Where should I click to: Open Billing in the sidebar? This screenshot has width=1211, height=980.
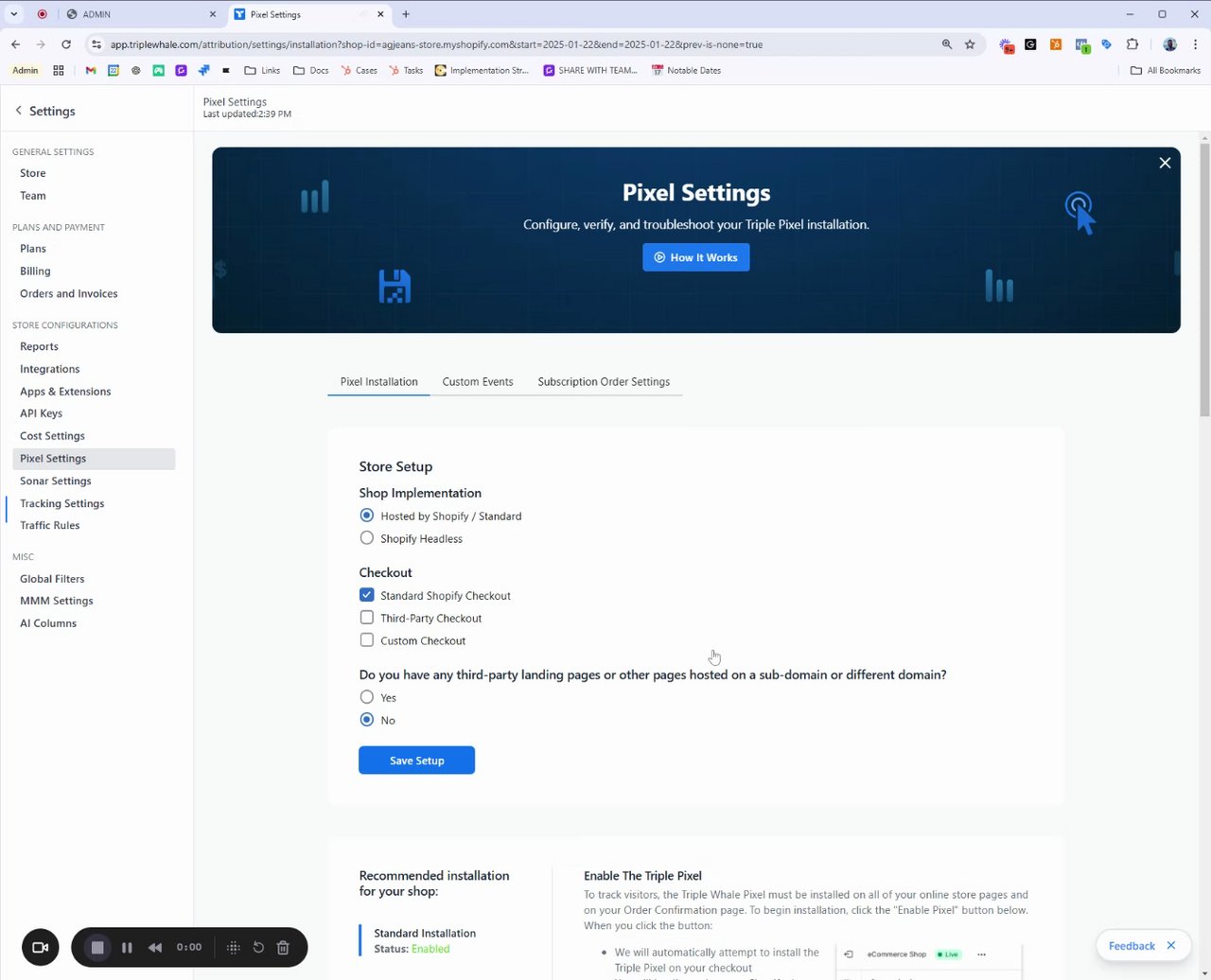35,271
